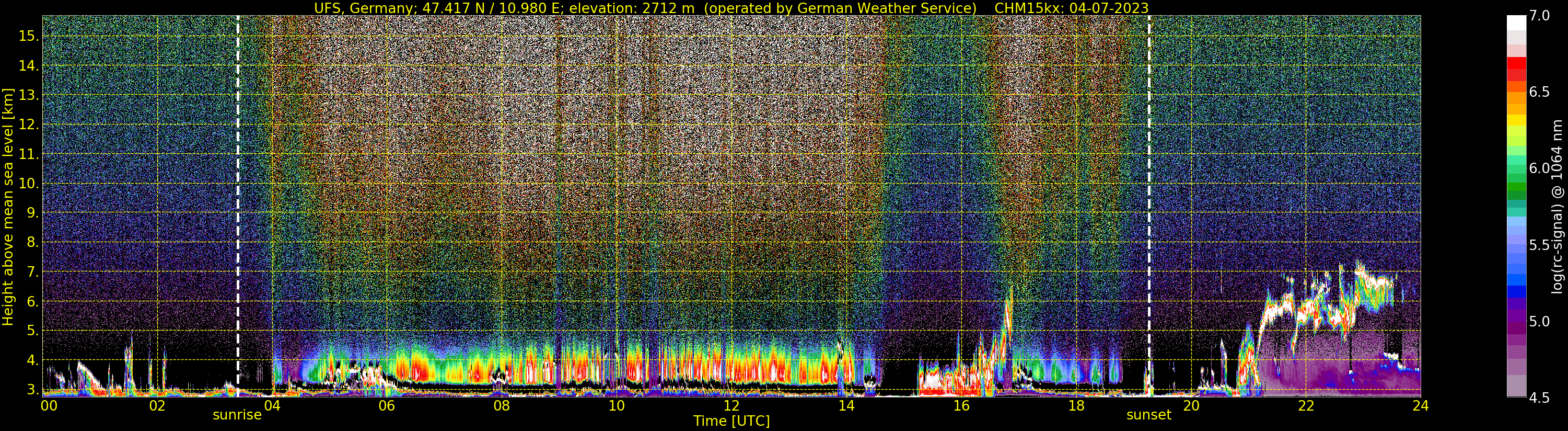Click the '00' time axis tick label

tap(49, 406)
